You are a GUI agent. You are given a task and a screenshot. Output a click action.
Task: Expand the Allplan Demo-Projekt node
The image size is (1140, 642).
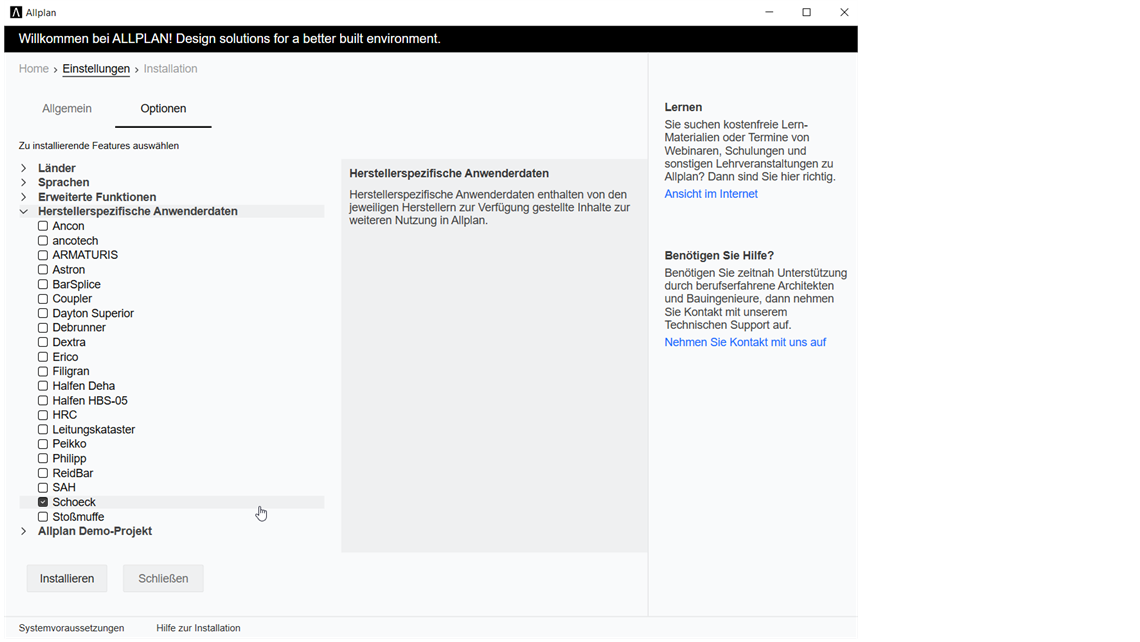click(24, 532)
